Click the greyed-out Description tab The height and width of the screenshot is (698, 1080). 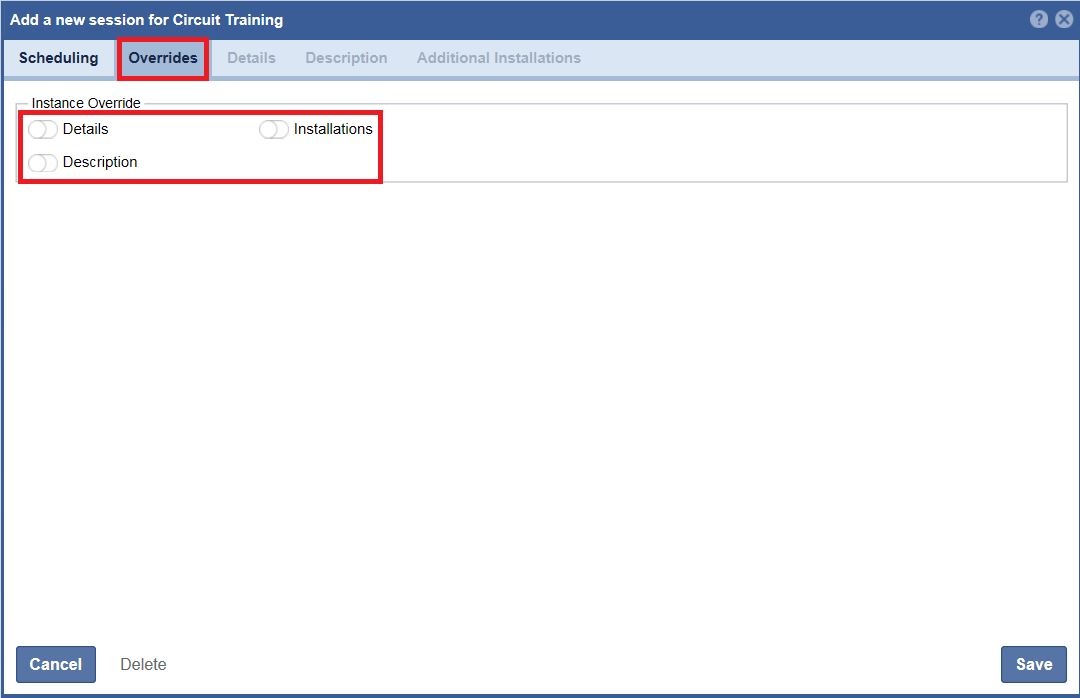pos(346,58)
